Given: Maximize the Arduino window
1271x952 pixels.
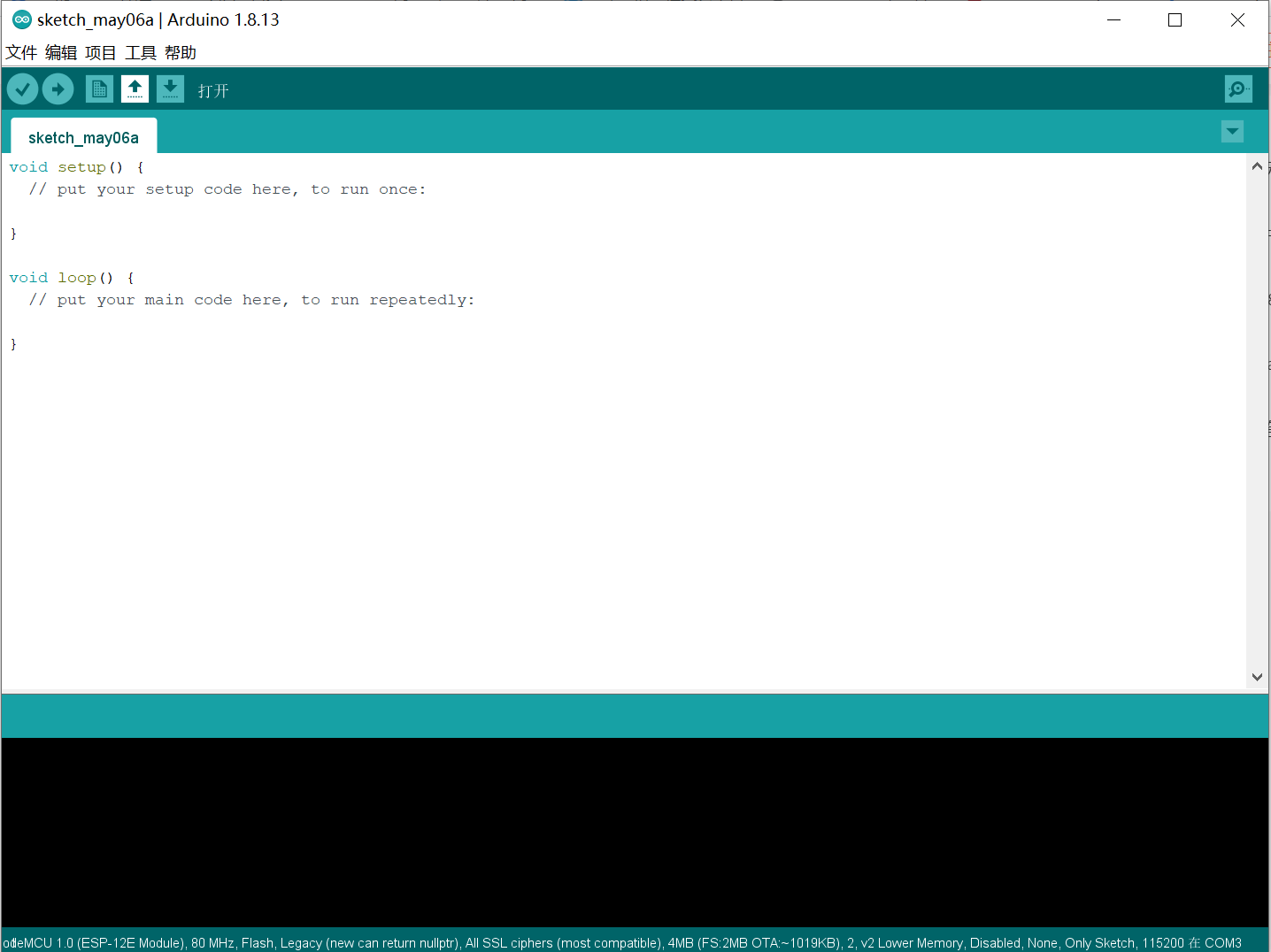Looking at the screenshot, I should [x=1175, y=19].
